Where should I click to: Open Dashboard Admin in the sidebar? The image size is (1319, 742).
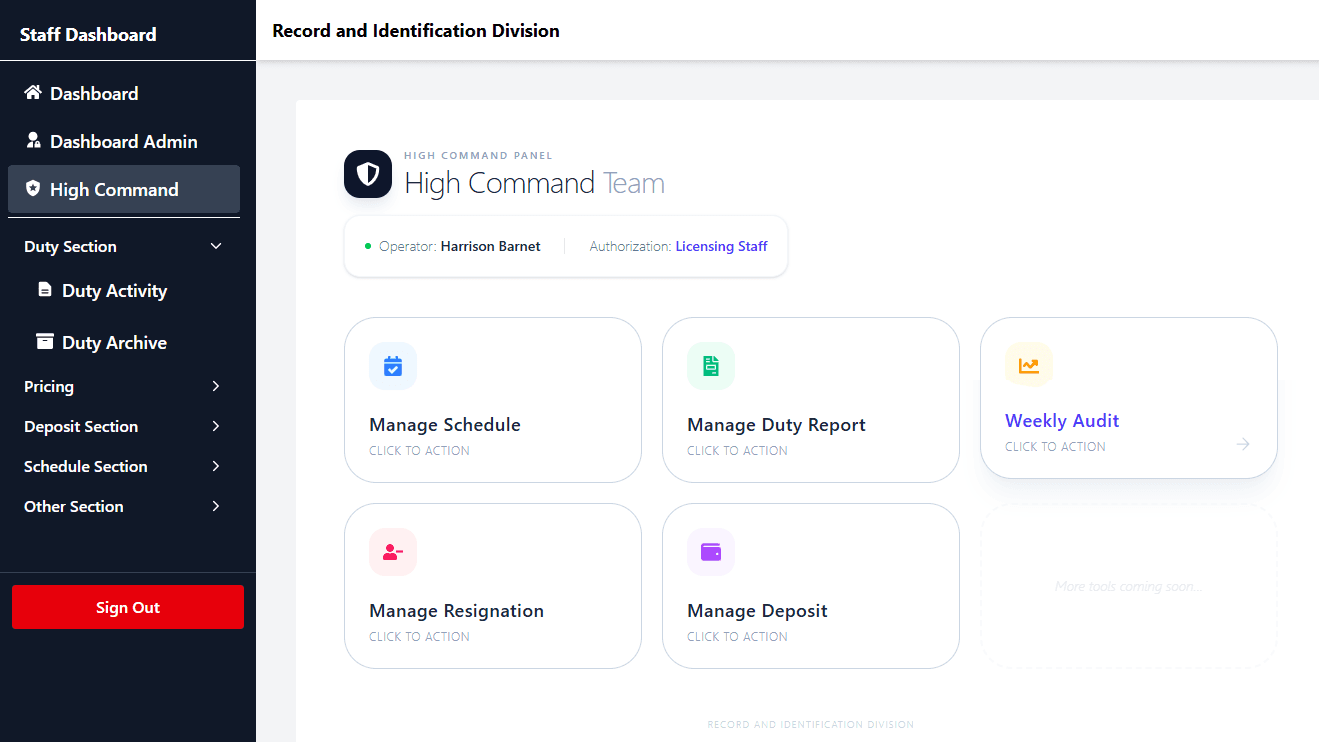[x=123, y=142]
